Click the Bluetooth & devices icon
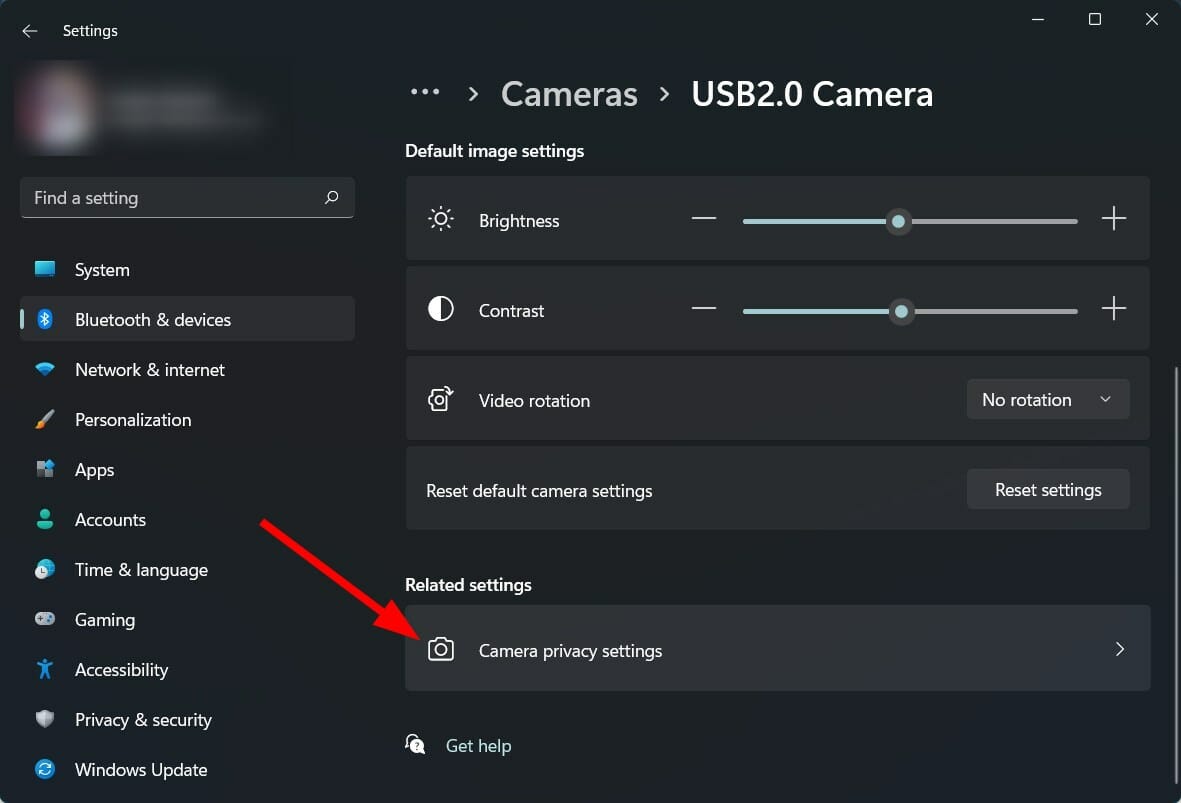 tap(45, 319)
